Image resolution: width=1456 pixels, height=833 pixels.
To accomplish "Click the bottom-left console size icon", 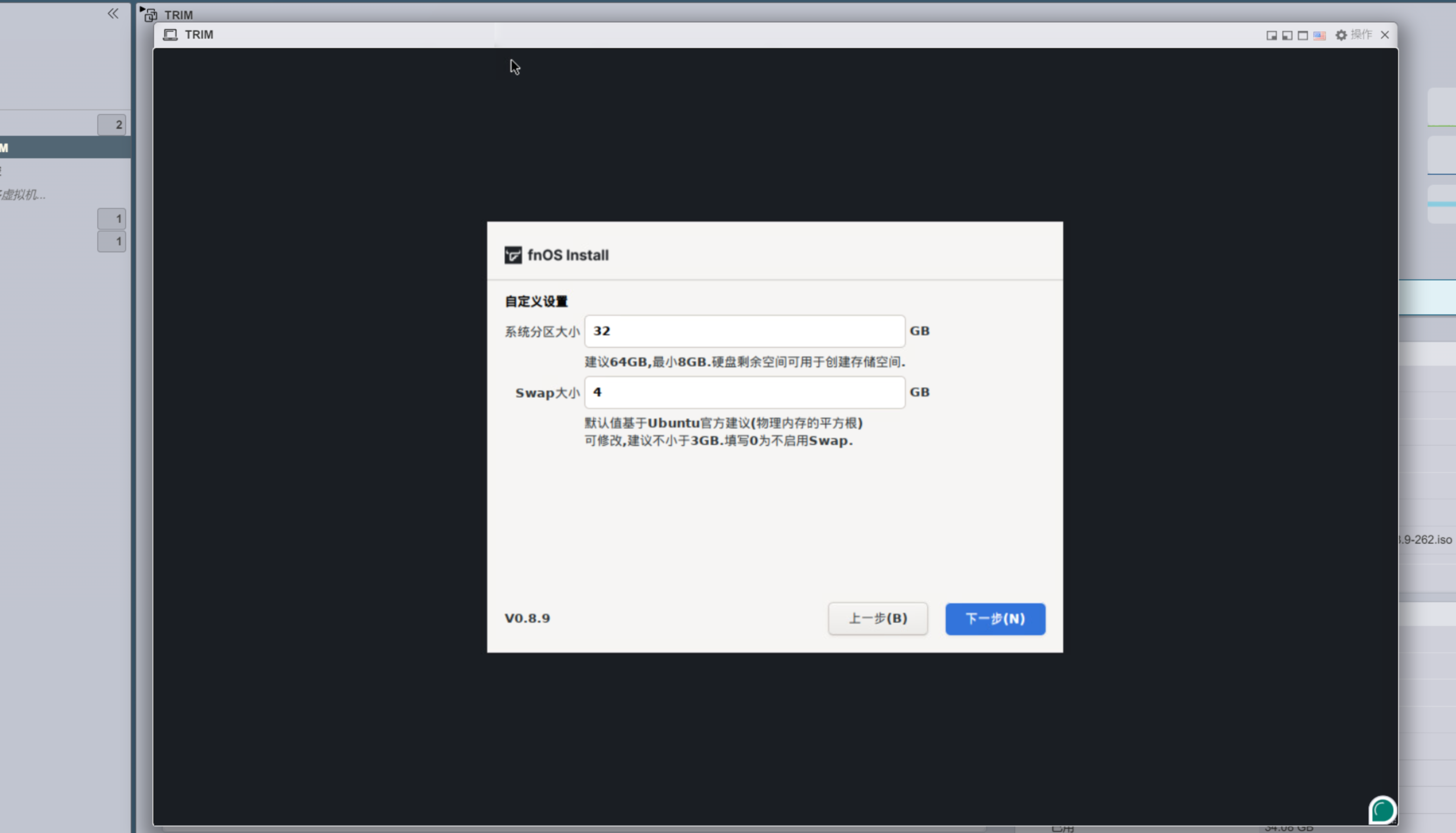I will [1287, 35].
